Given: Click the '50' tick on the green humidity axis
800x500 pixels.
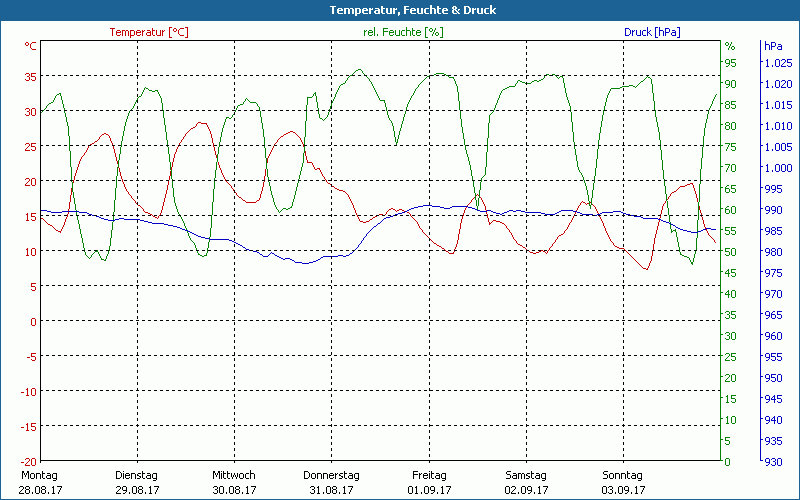Looking at the screenshot, I should coord(731,252).
